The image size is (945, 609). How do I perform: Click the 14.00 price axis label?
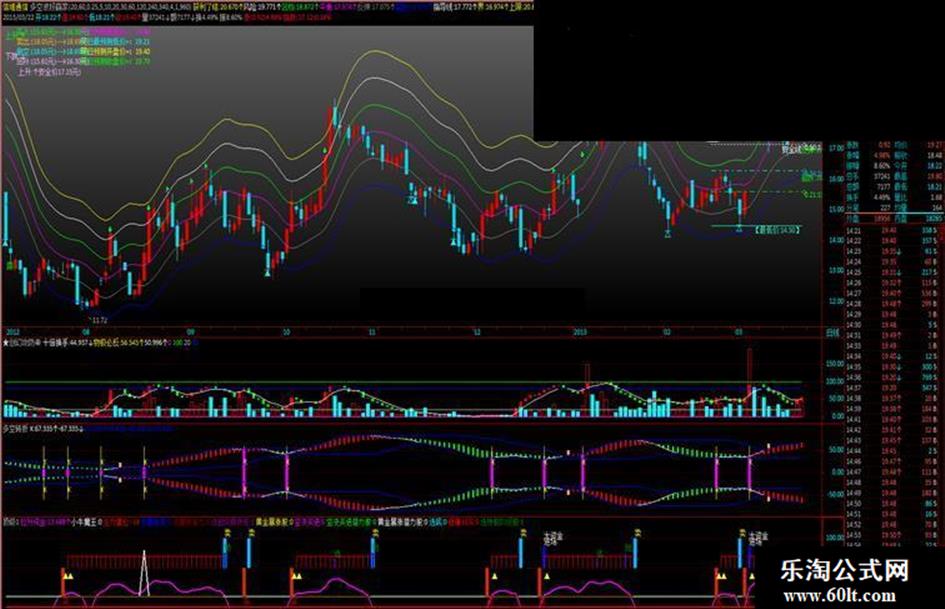(835, 240)
